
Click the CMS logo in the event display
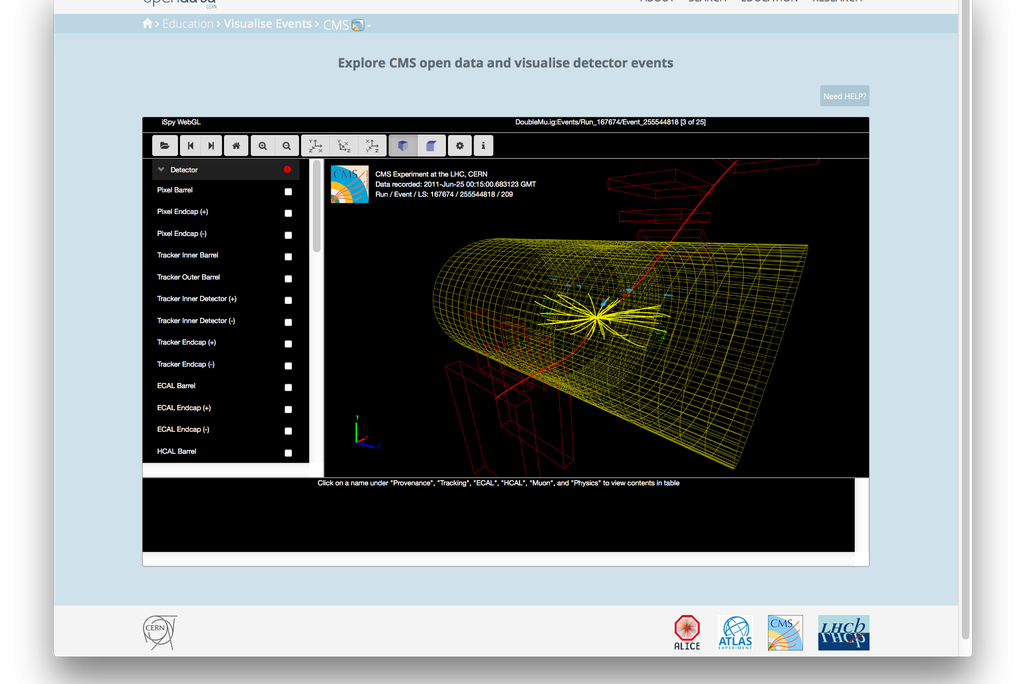pyautogui.click(x=349, y=184)
